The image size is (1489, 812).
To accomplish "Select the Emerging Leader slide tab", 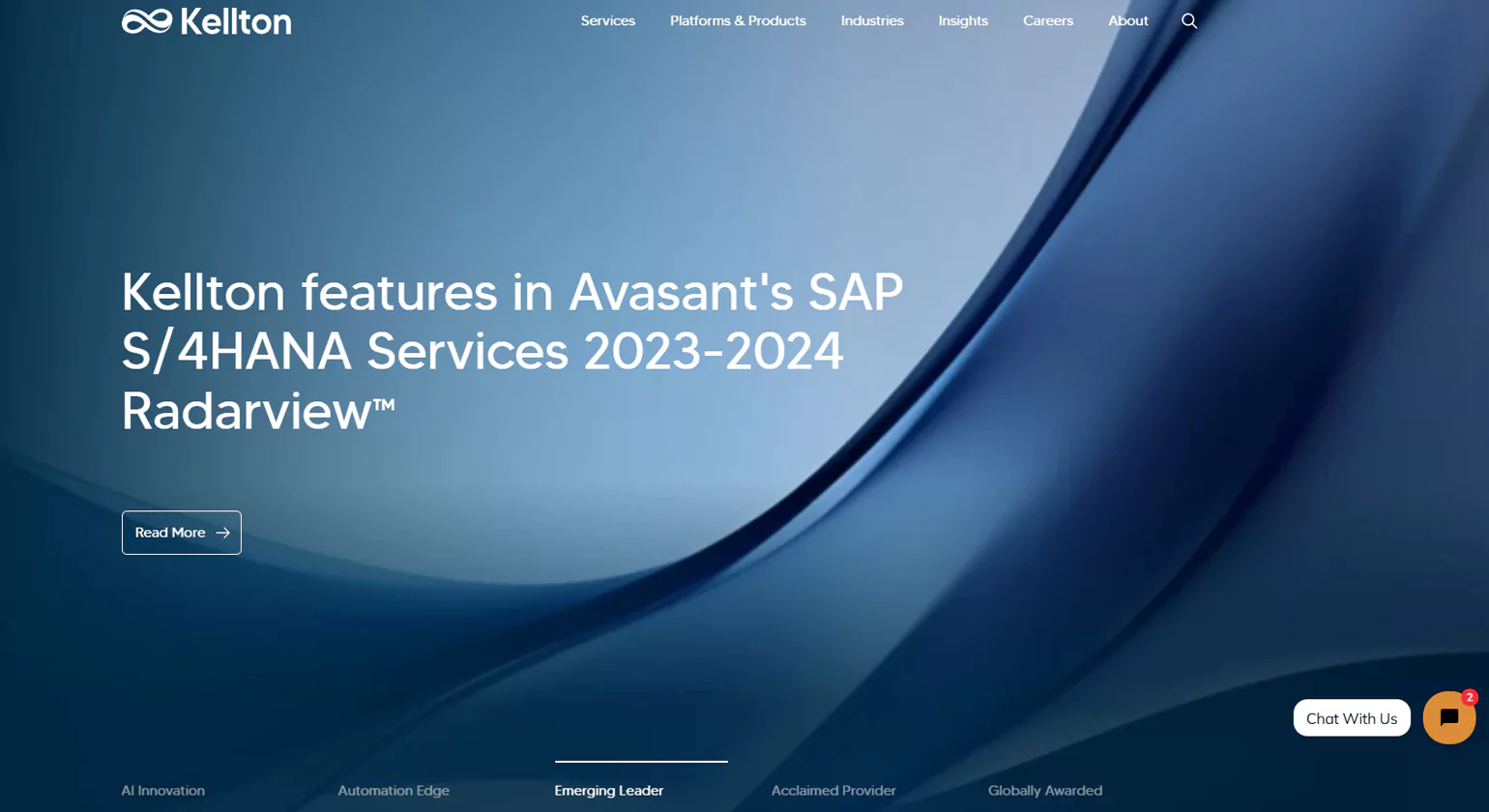I will [x=609, y=791].
